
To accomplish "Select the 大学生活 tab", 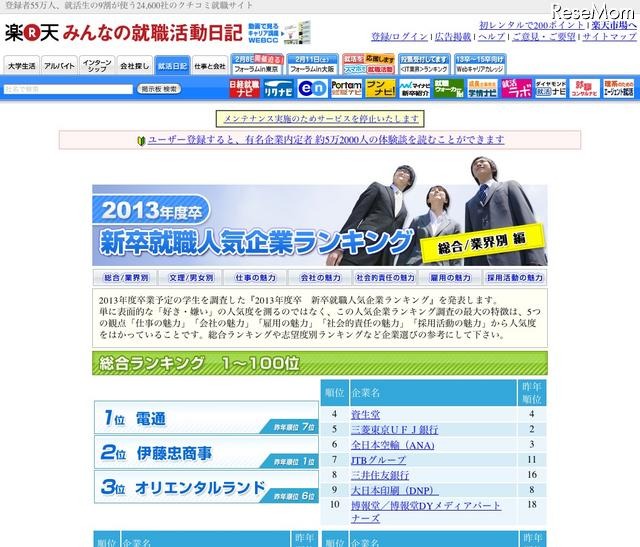I will (22, 66).
